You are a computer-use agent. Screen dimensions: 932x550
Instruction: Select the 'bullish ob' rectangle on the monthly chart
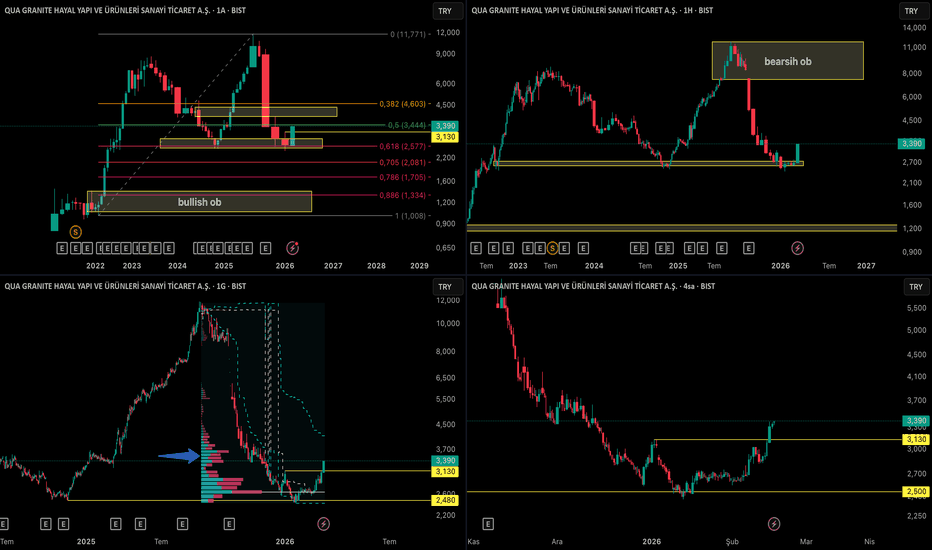coord(199,202)
